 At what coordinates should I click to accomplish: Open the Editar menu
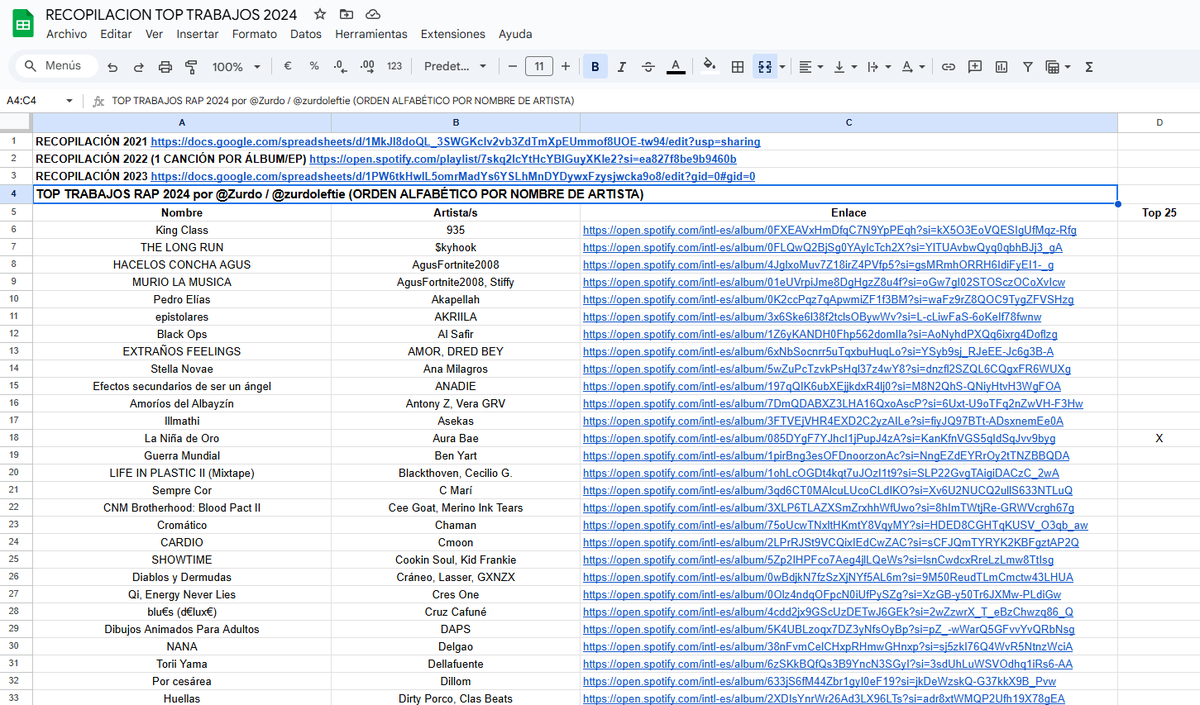pos(116,34)
